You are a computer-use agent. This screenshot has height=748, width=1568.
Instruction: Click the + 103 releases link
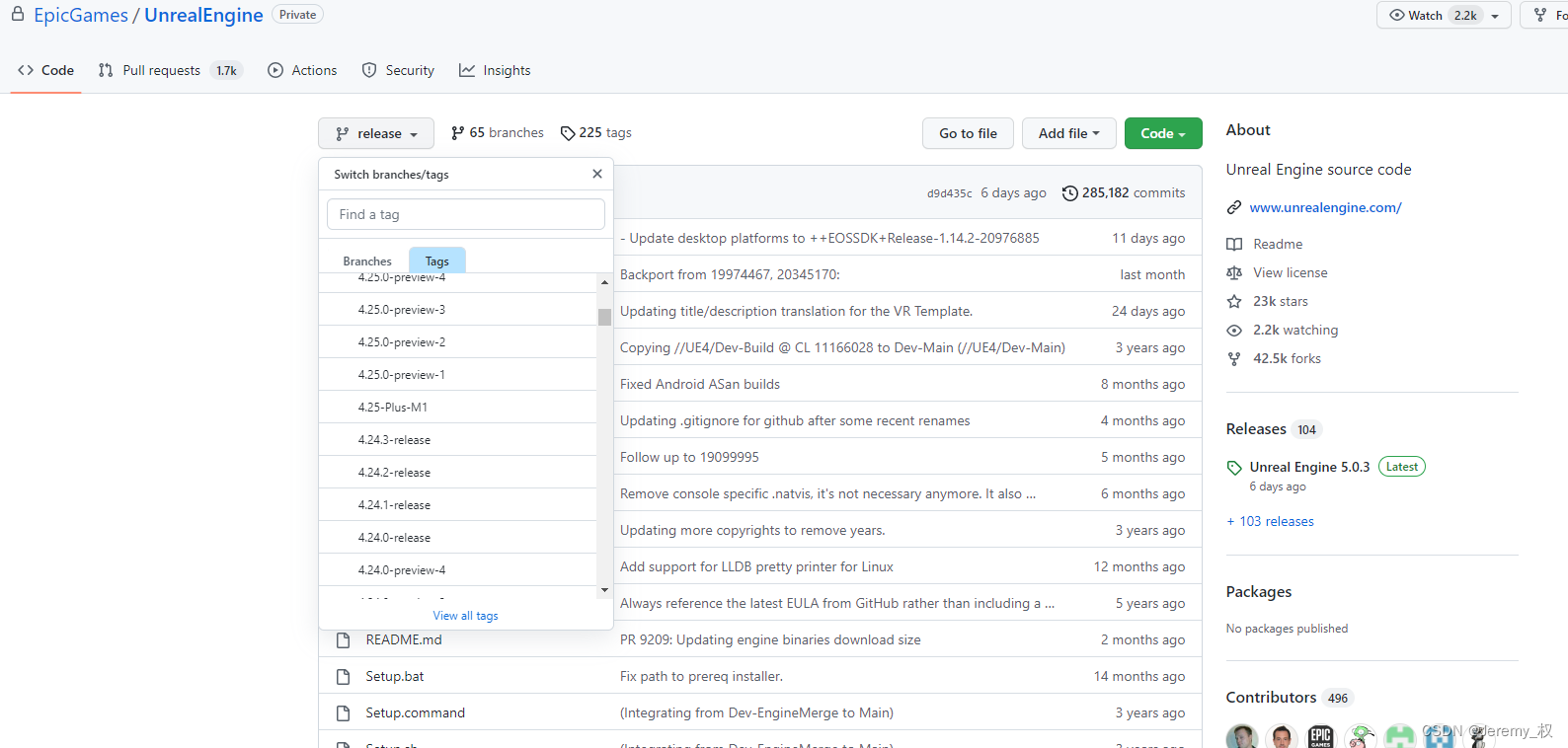click(x=1270, y=521)
